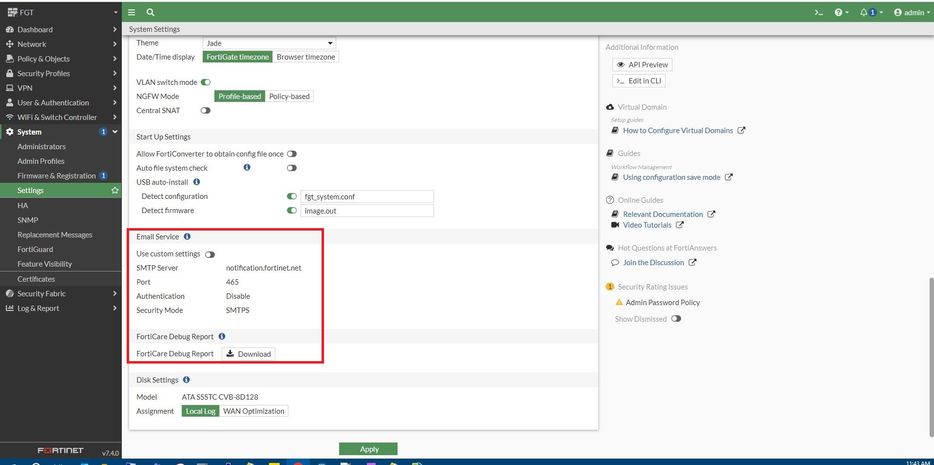Toggle Detect configuration switch
Viewport: 934px width, 465px height.
tap(291, 196)
